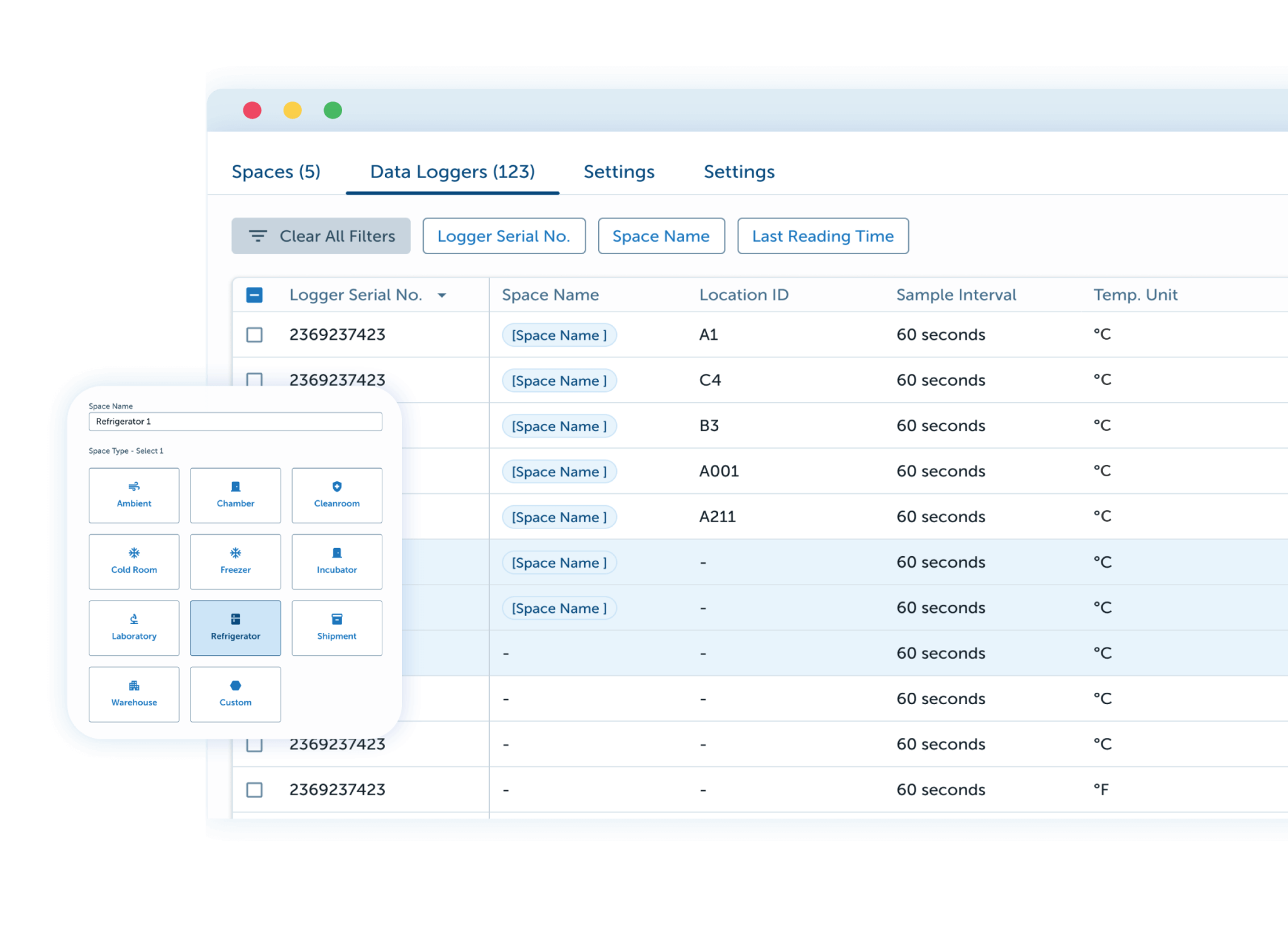Switch to the Spaces (5) tab
The image size is (1288, 952).
[x=276, y=172]
